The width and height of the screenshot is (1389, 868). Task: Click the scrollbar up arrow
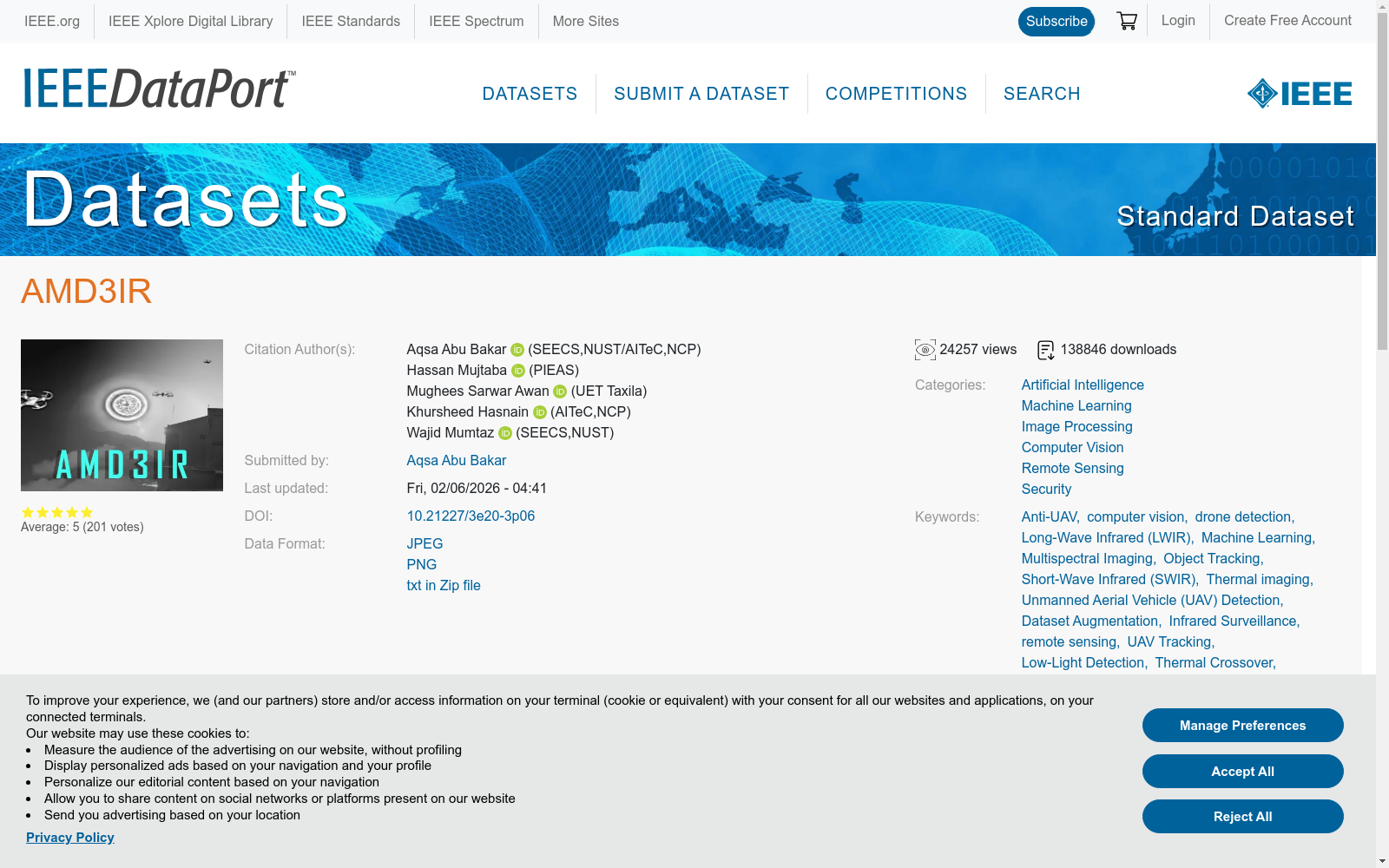(x=1382, y=6)
